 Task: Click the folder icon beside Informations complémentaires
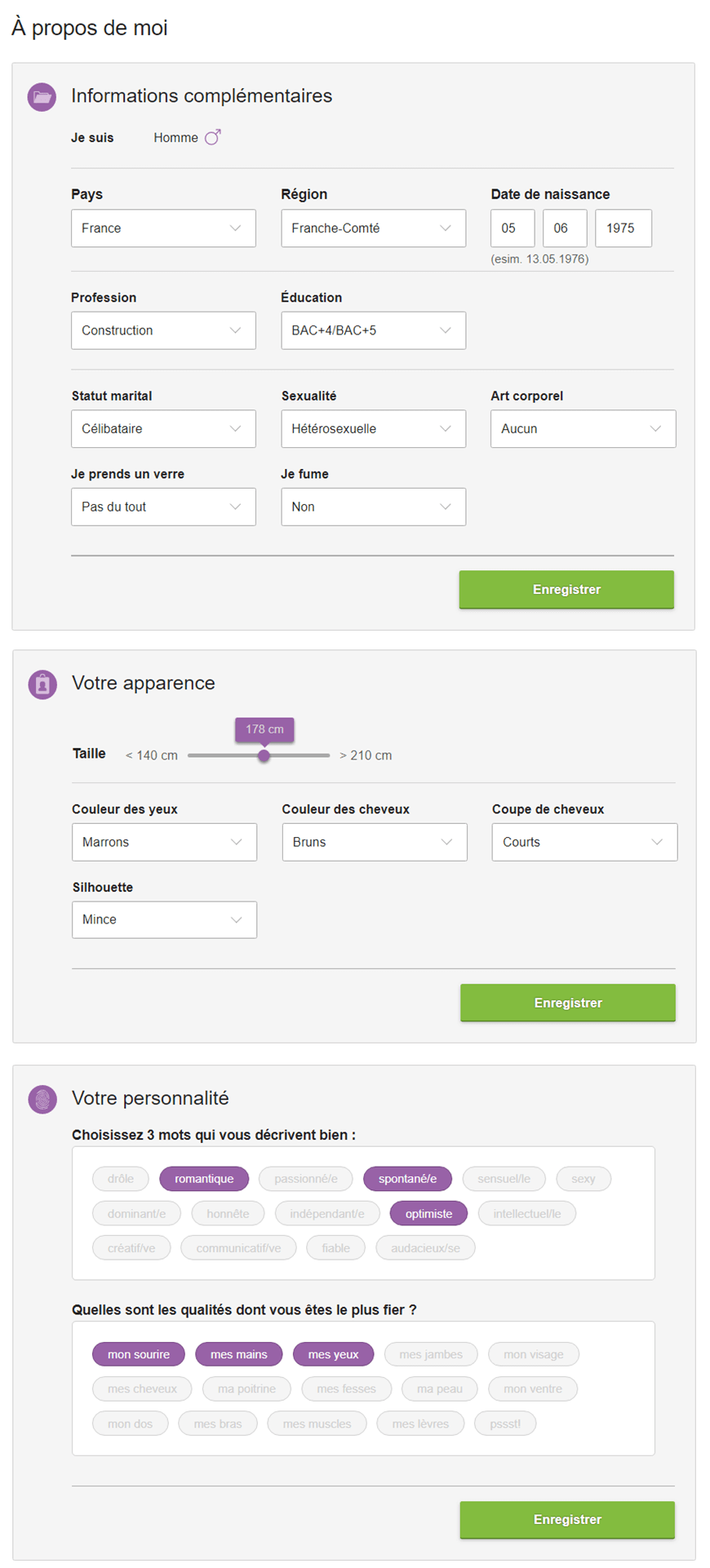point(42,97)
